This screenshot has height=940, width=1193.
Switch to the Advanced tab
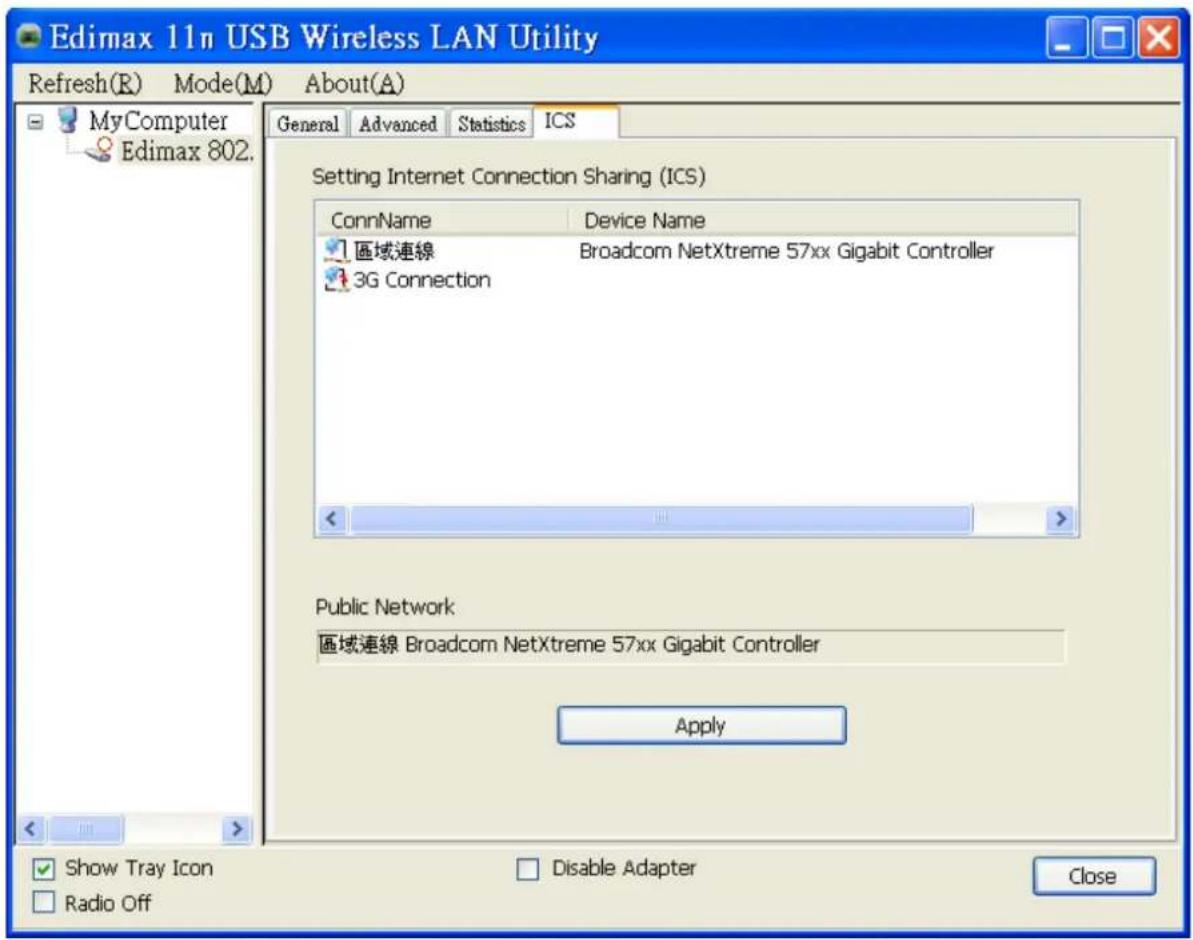point(398,123)
